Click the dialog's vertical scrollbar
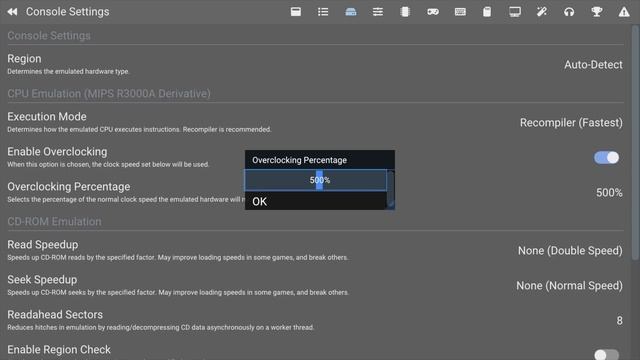 391,190
